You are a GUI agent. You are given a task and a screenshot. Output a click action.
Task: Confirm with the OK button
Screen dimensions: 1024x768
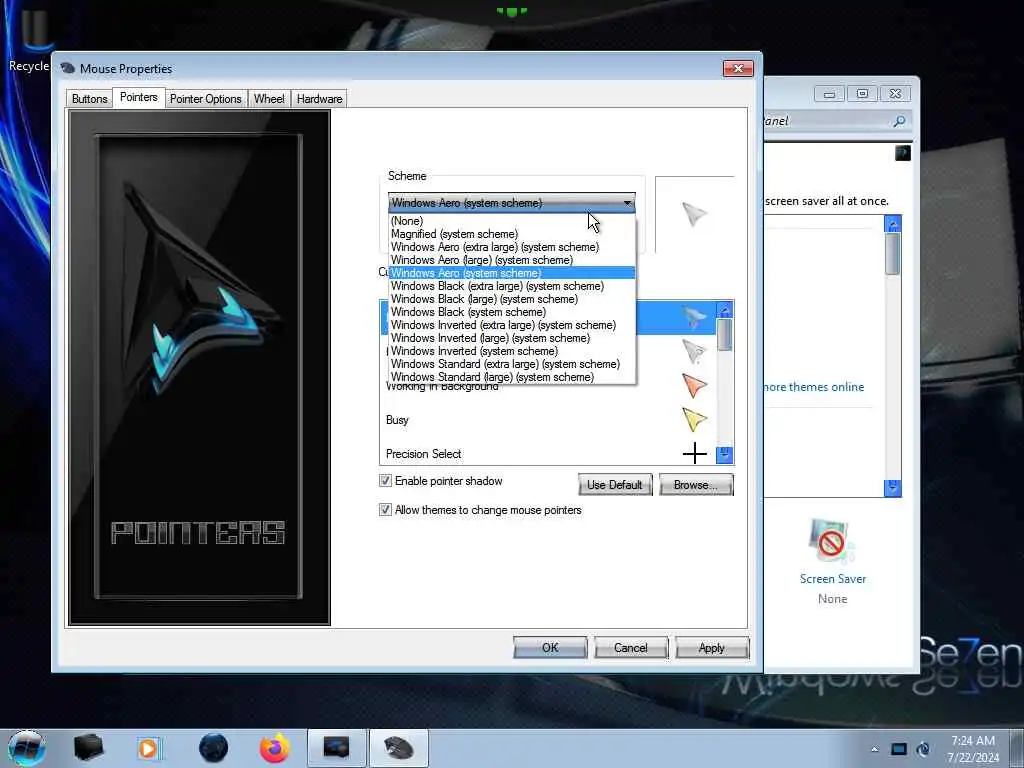tap(550, 647)
